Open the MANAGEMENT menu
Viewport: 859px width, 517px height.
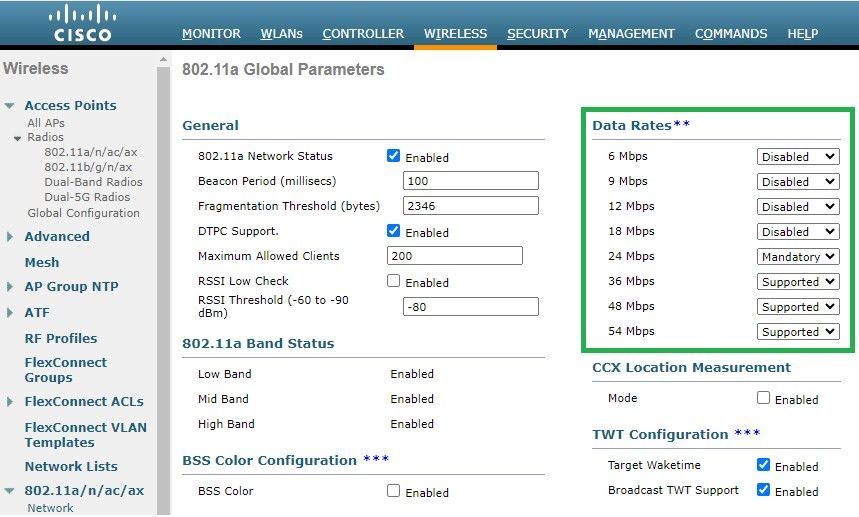[632, 34]
